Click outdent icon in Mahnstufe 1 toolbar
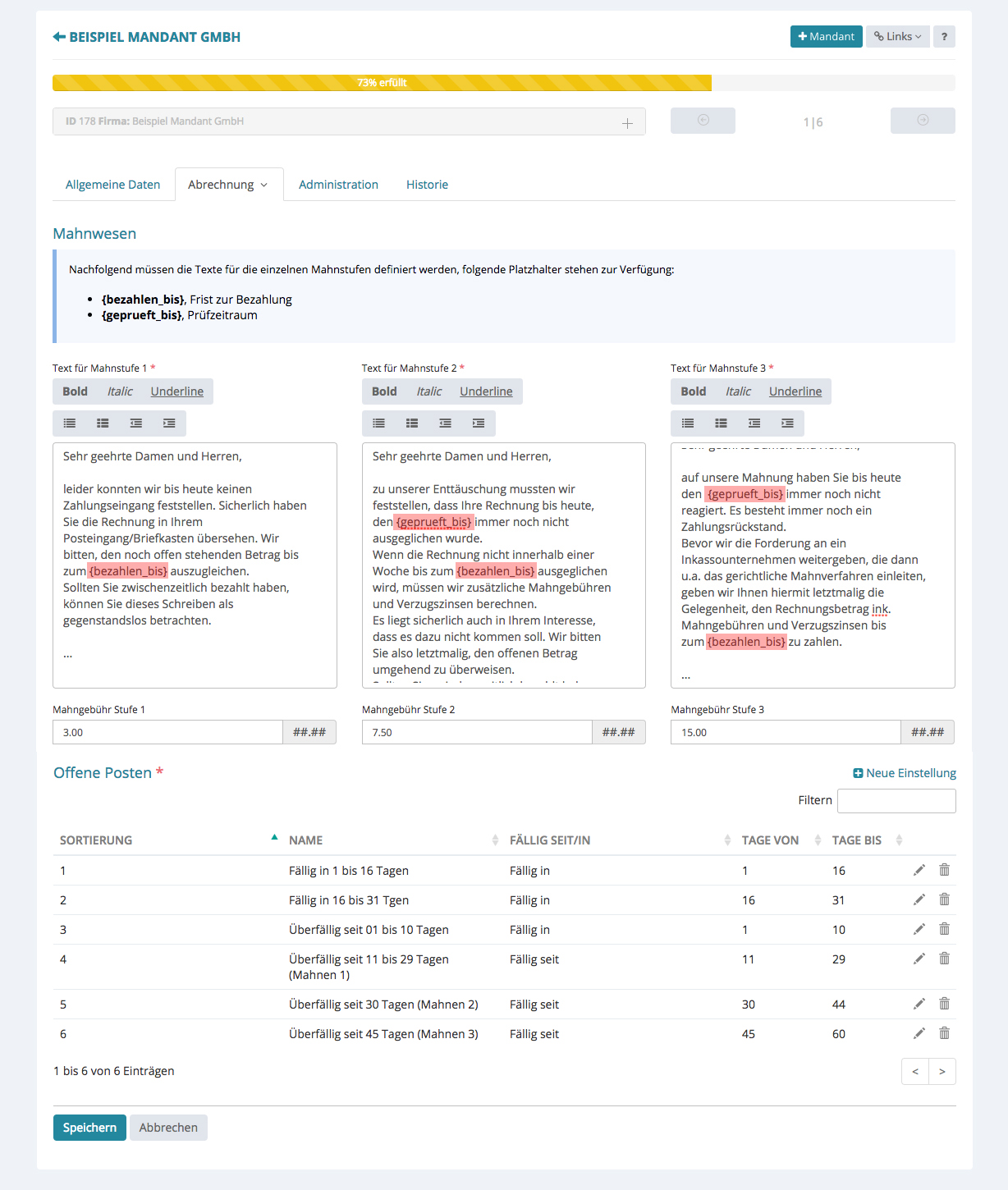Screen dimensions: 1008x1190 136,423
